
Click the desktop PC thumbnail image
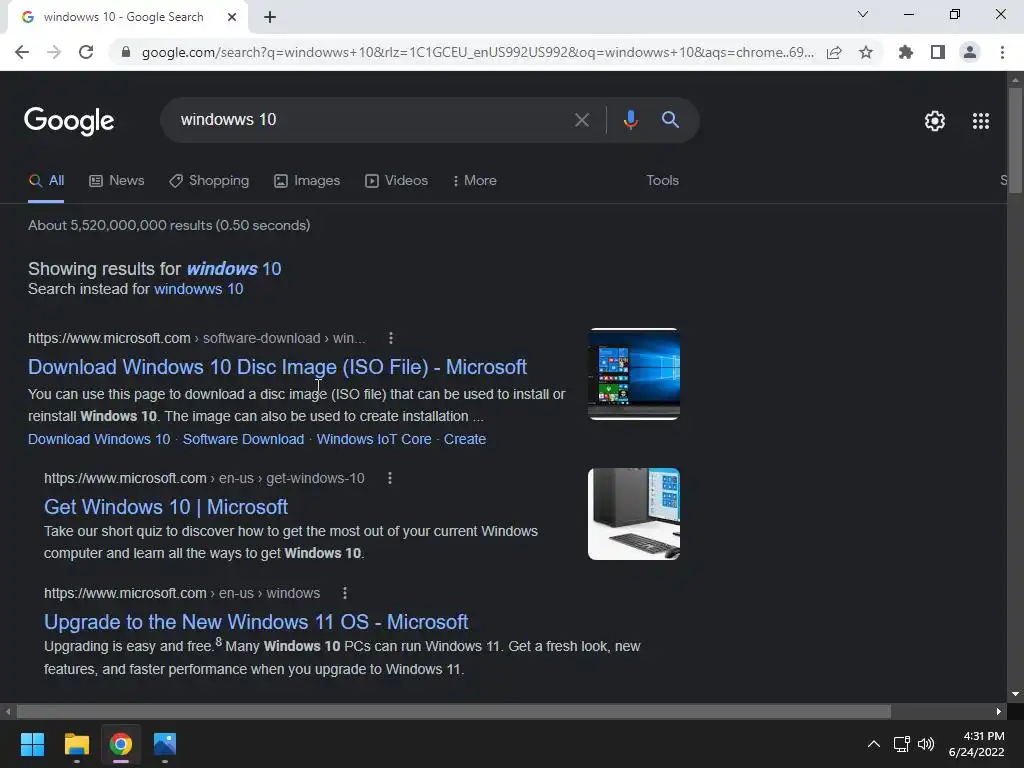click(x=633, y=514)
